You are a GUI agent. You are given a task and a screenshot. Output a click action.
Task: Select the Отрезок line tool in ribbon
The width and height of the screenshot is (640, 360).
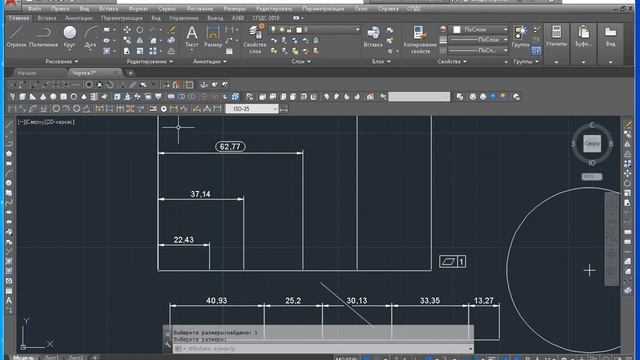tap(16, 37)
